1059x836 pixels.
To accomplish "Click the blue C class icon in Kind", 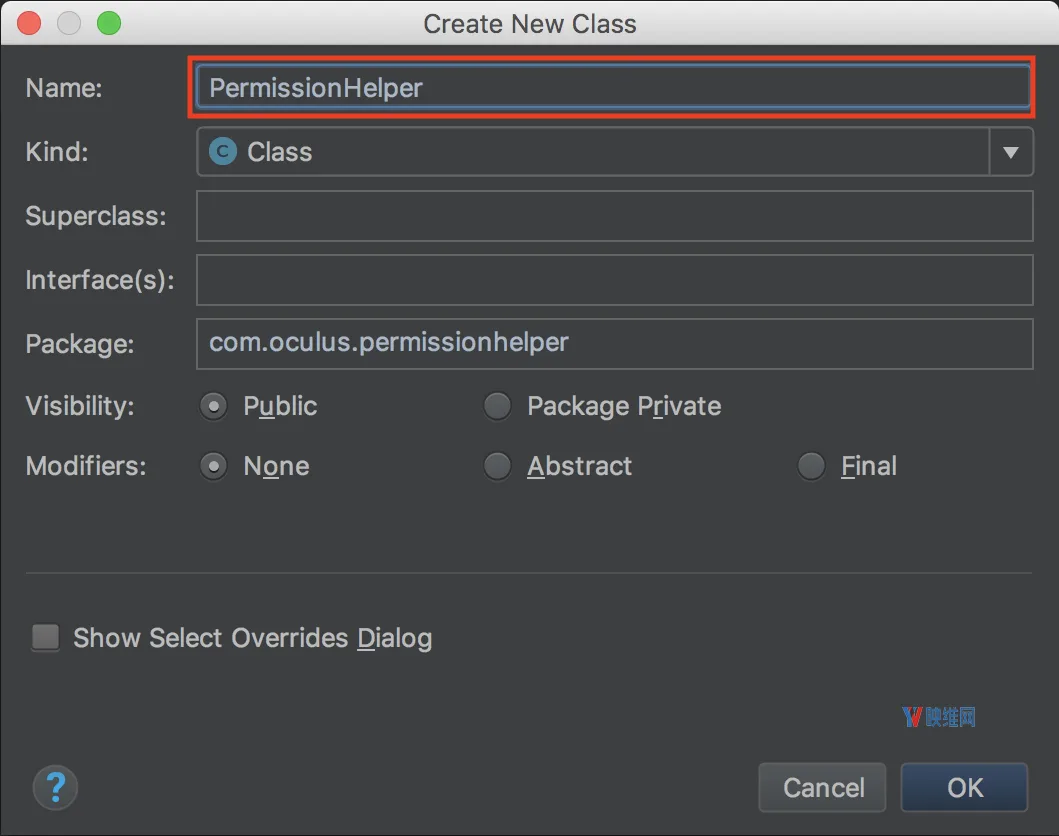I will [223, 151].
